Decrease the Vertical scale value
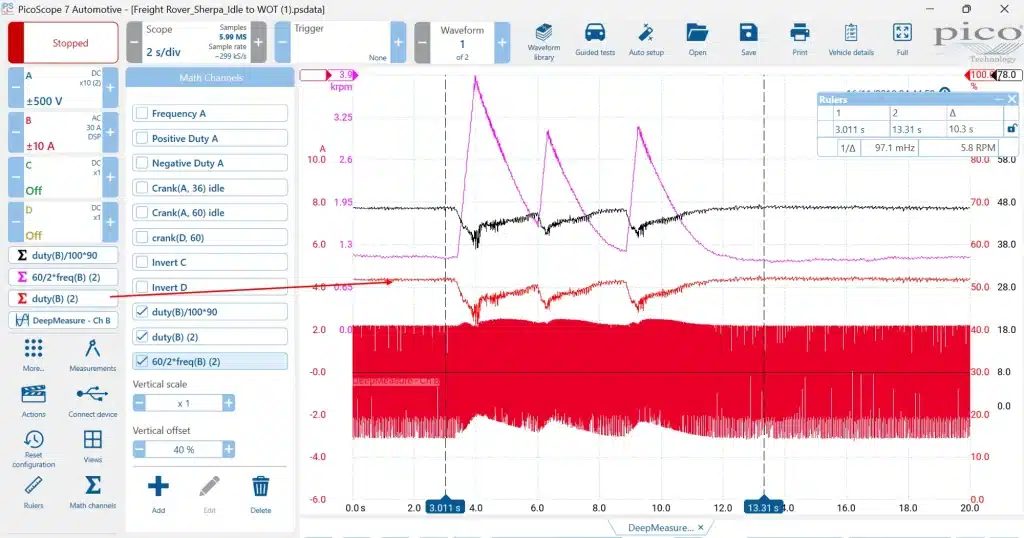This screenshot has height=538, width=1024. [139, 404]
